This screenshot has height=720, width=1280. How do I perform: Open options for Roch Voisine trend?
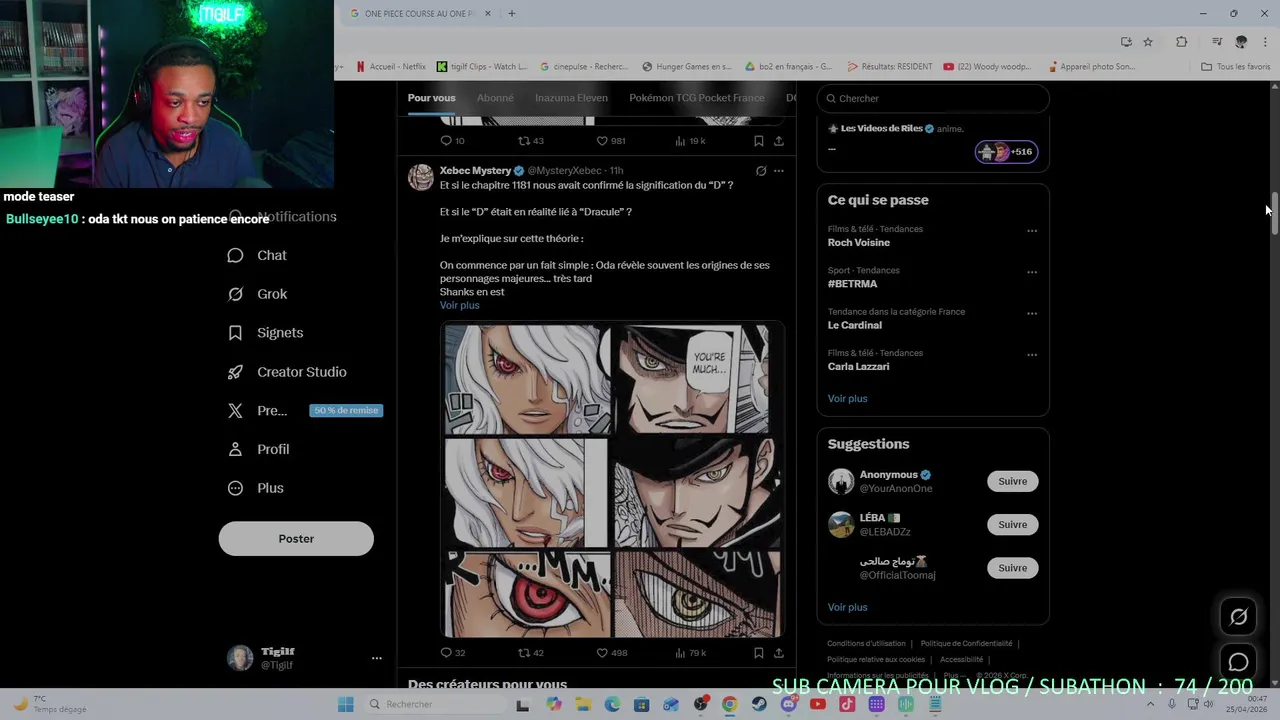click(1032, 231)
